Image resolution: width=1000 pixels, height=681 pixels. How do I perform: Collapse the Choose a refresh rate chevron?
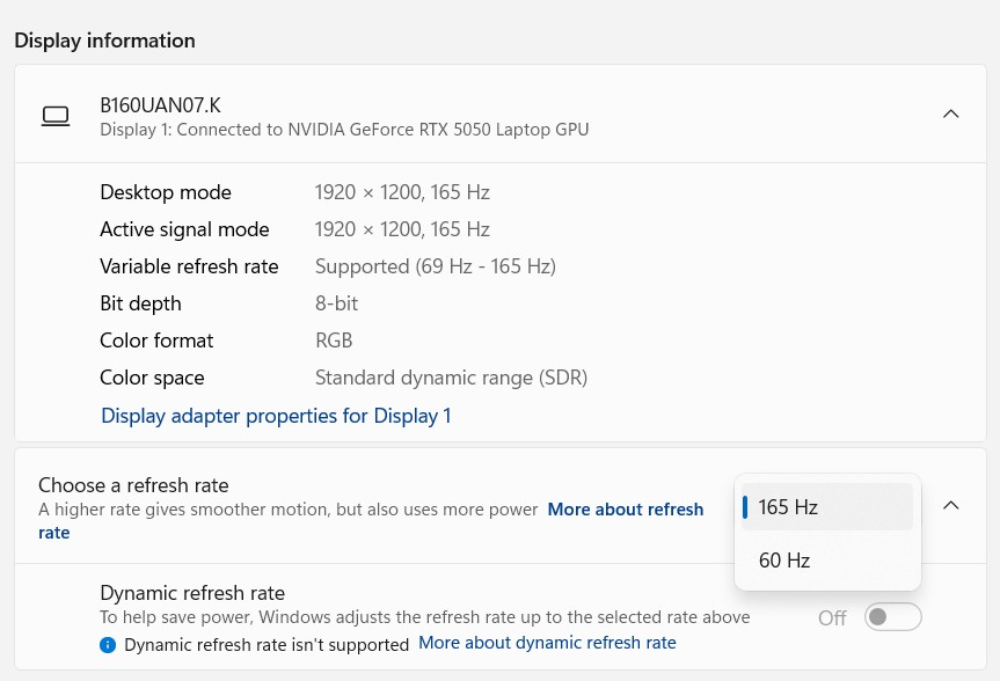(951, 505)
